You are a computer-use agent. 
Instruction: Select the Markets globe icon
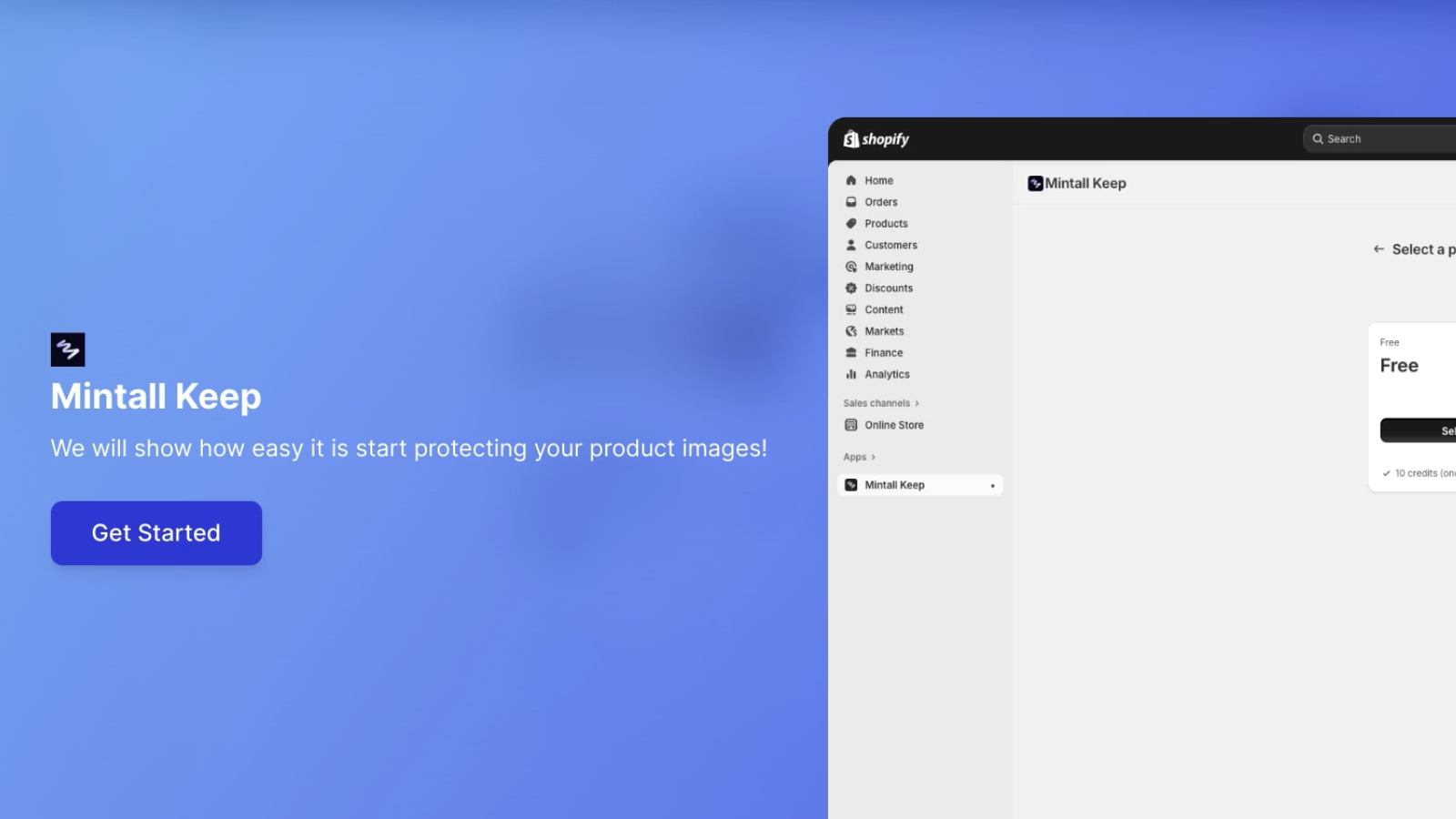tap(851, 330)
